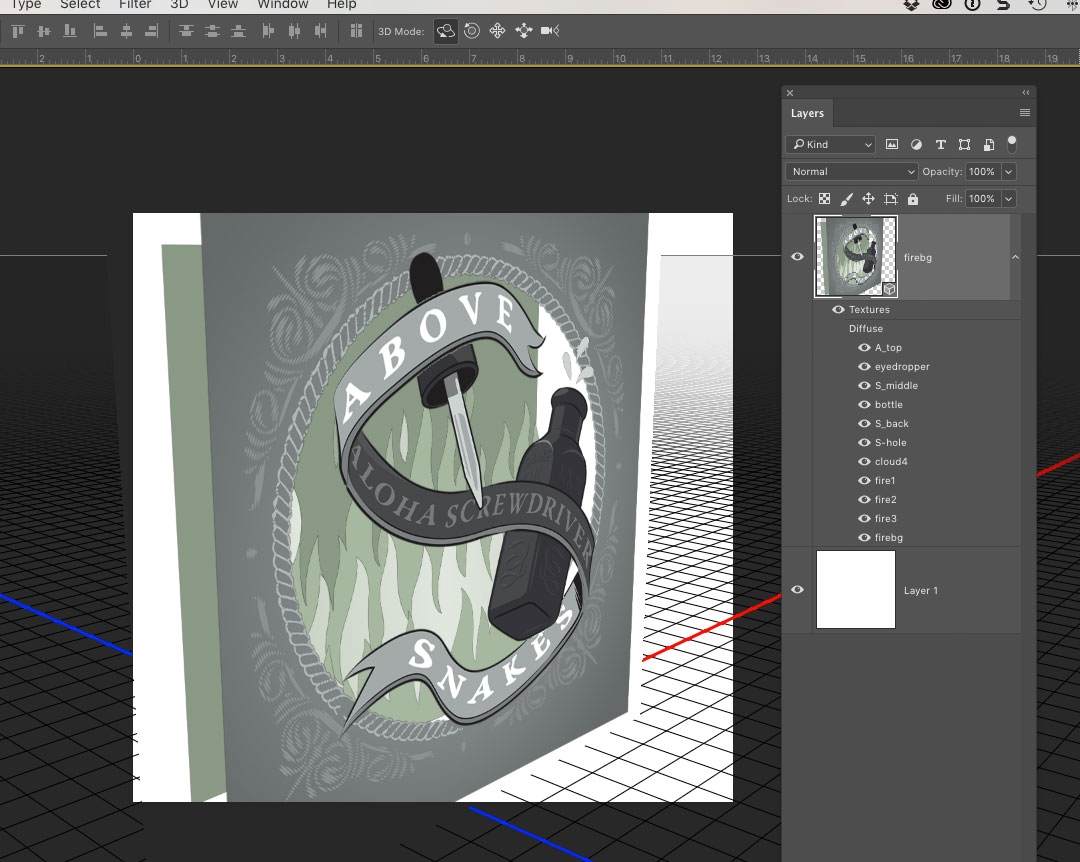
Task: Click Align right edges icon
Action: pos(152,31)
